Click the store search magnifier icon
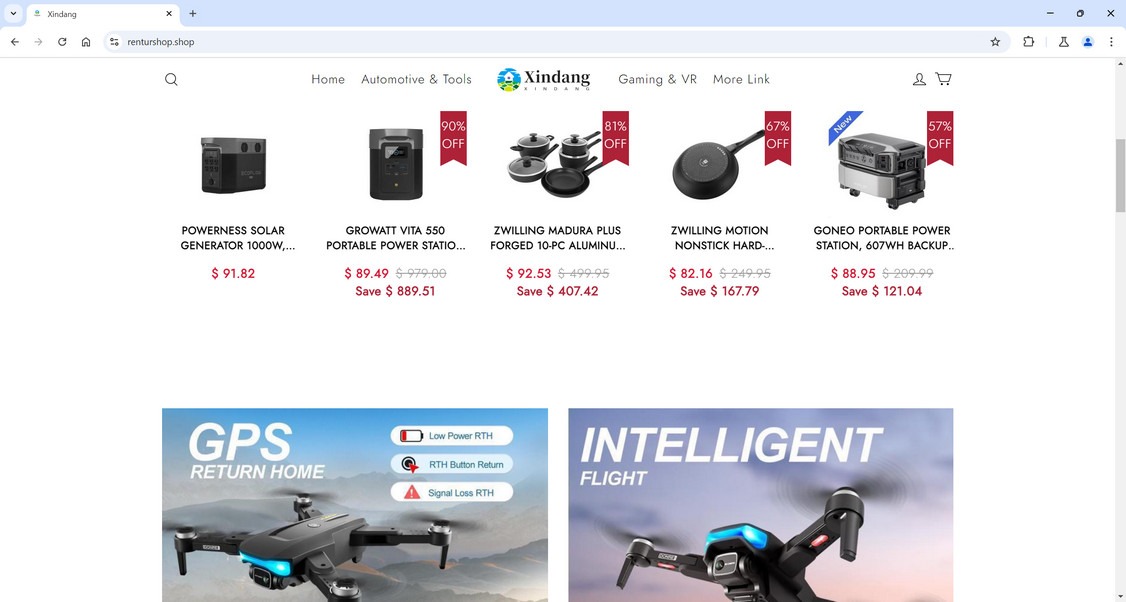This screenshot has width=1126, height=602. pyautogui.click(x=171, y=79)
